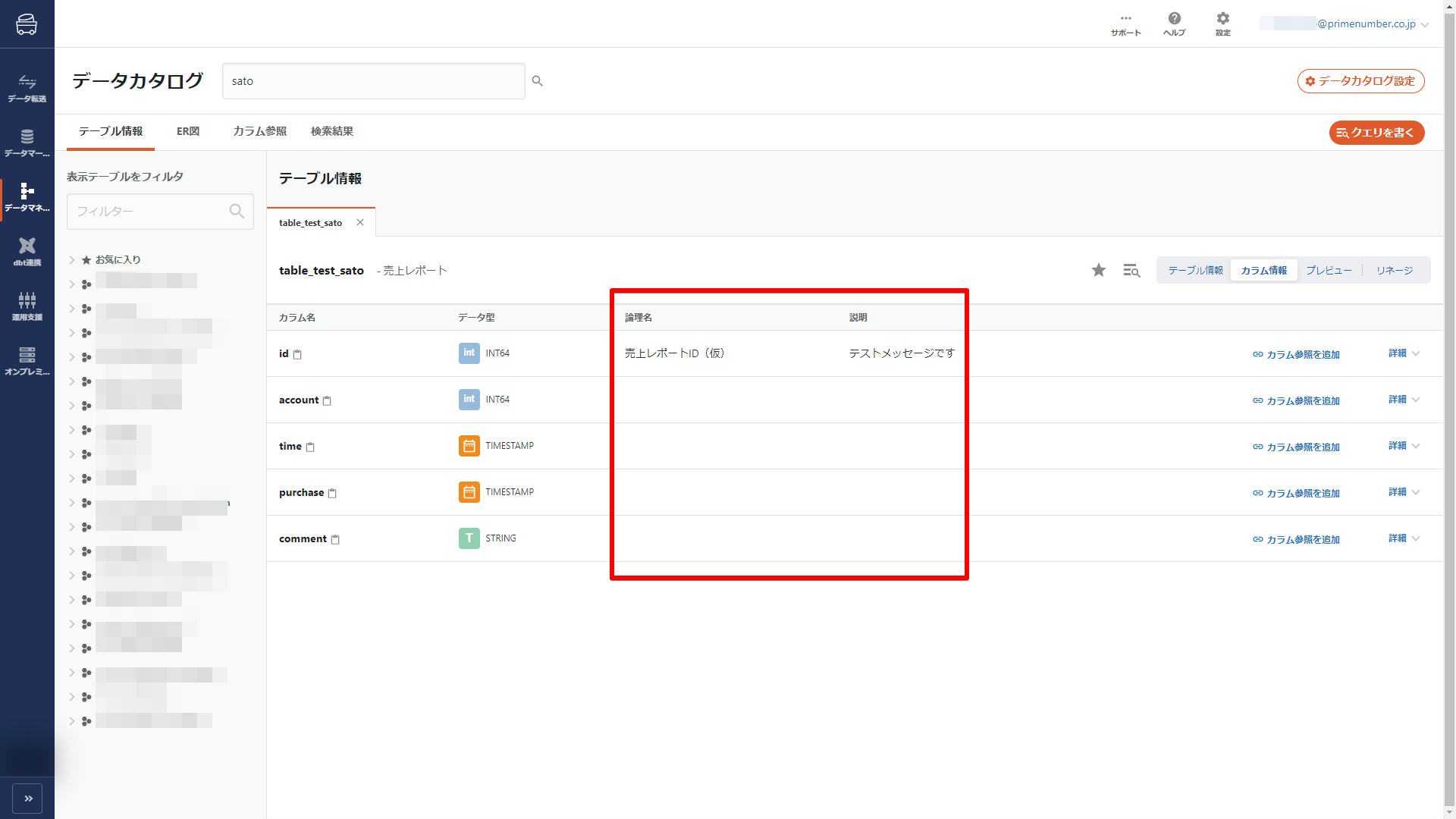
Task: Copy the time column name
Action: click(x=310, y=447)
